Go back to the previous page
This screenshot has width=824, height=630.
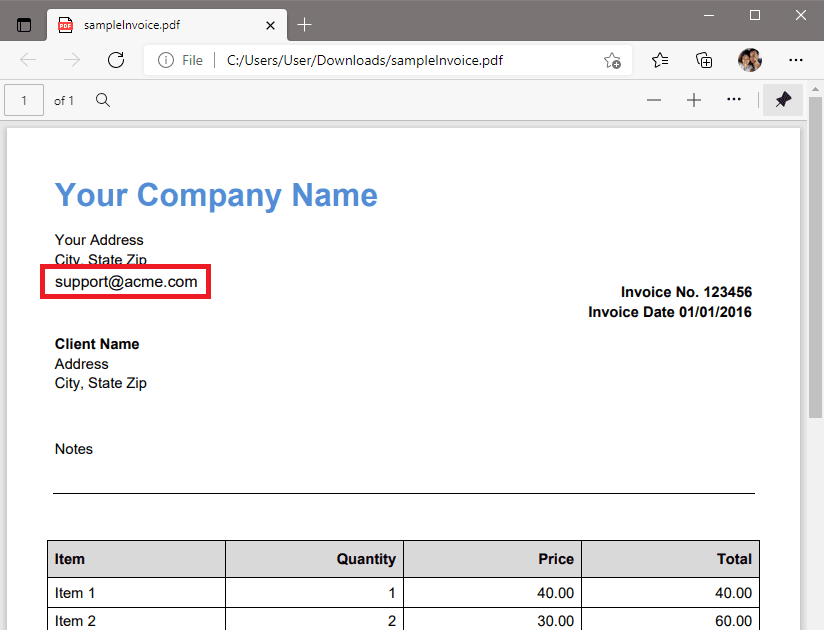(x=28, y=60)
